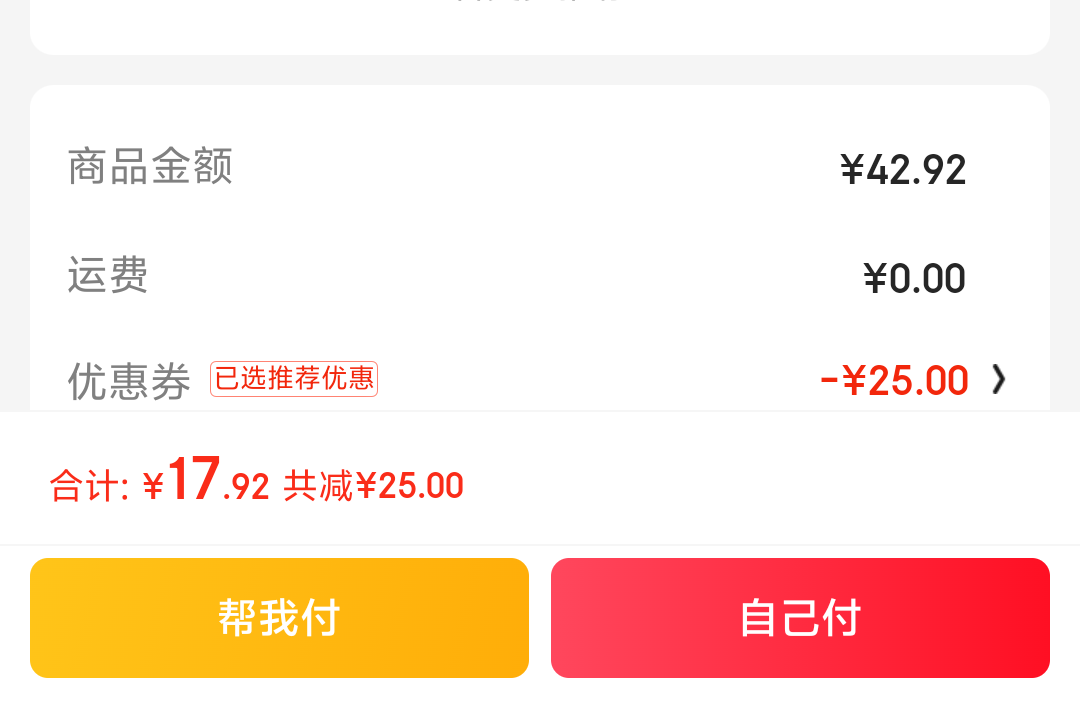The height and width of the screenshot is (714, 1080).
Task: Click blank space between 运费 and ¥0.00
Action: (505, 275)
